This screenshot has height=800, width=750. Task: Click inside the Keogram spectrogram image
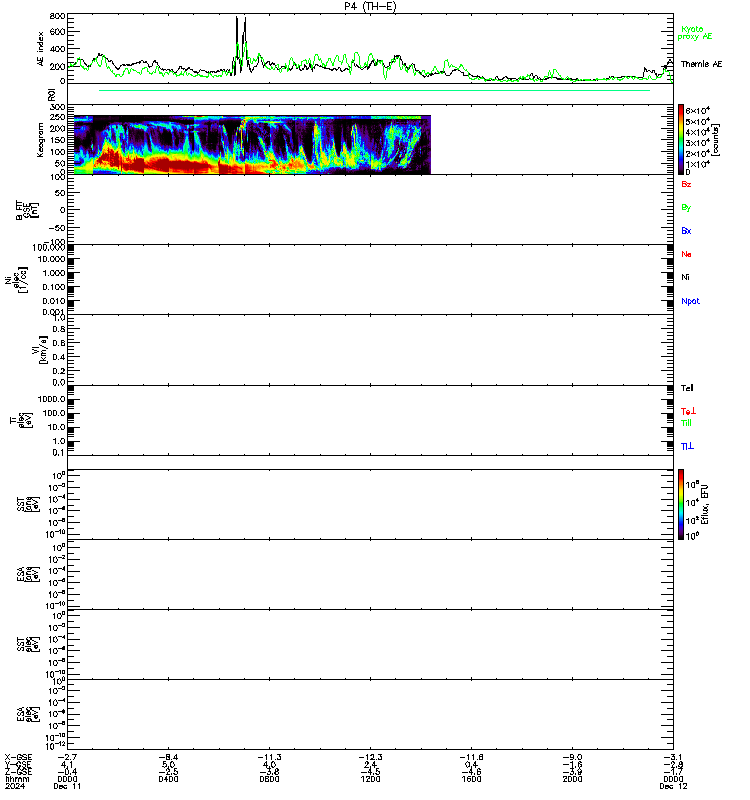coord(253,145)
